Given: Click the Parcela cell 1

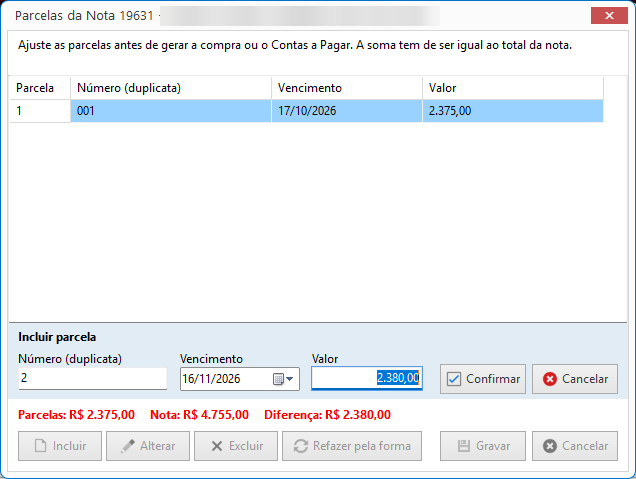Looking at the screenshot, I should [x=40, y=111].
